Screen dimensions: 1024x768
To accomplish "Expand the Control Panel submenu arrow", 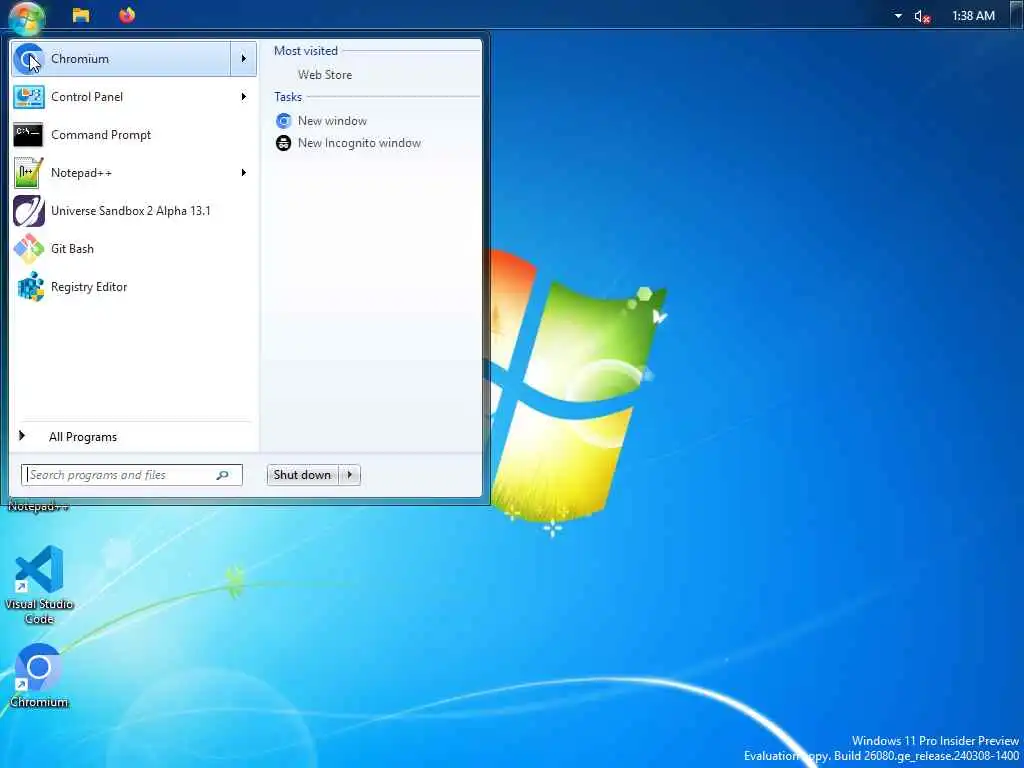I will [244, 97].
